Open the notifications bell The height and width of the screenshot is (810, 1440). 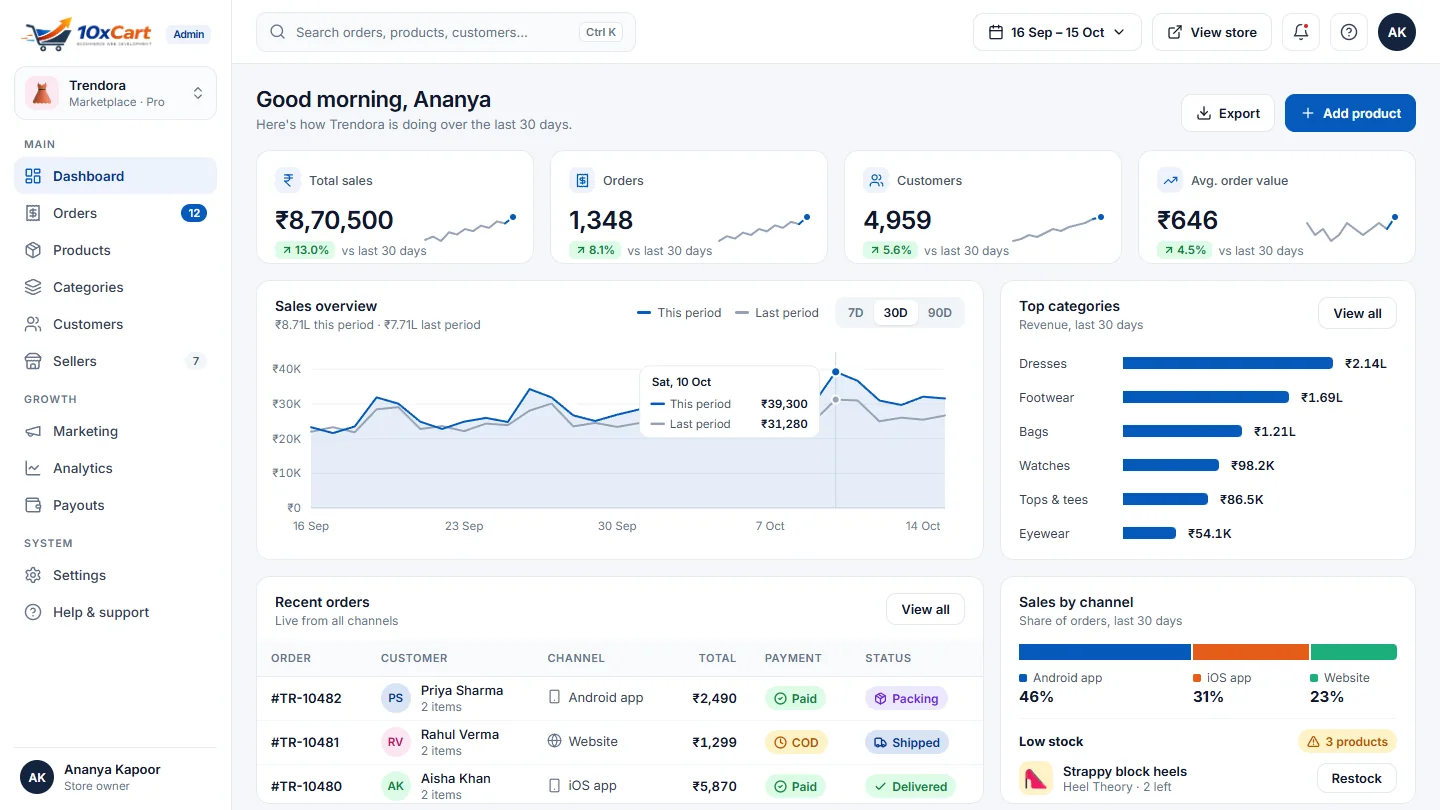click(x=1301, y=32)
